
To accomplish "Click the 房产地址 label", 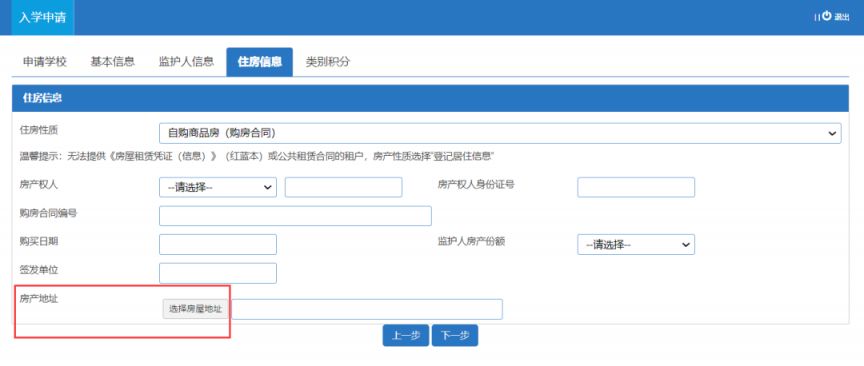I will pyautogui.click(x=39, y=299).
